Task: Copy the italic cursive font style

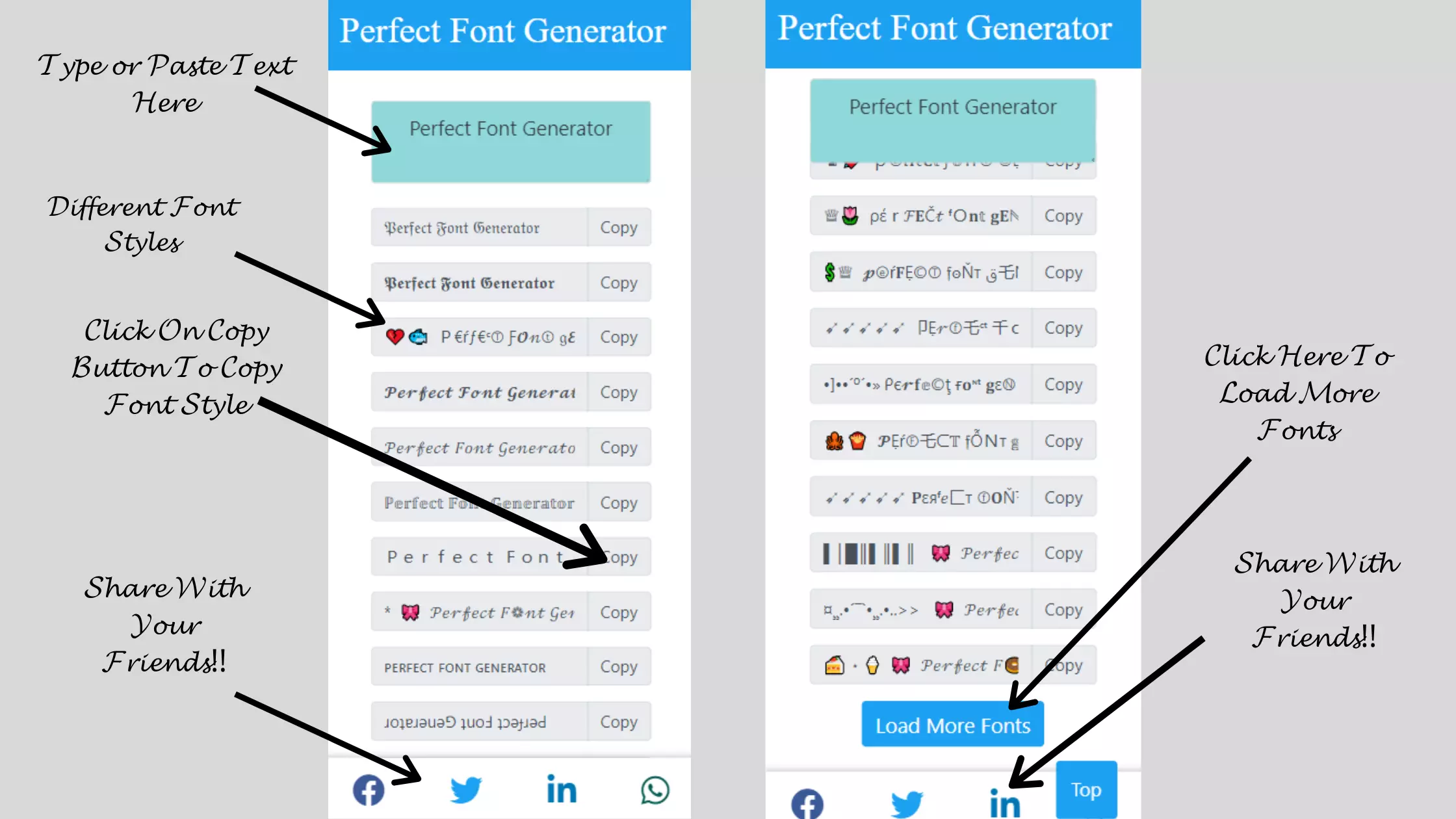Action: point(618,447)
